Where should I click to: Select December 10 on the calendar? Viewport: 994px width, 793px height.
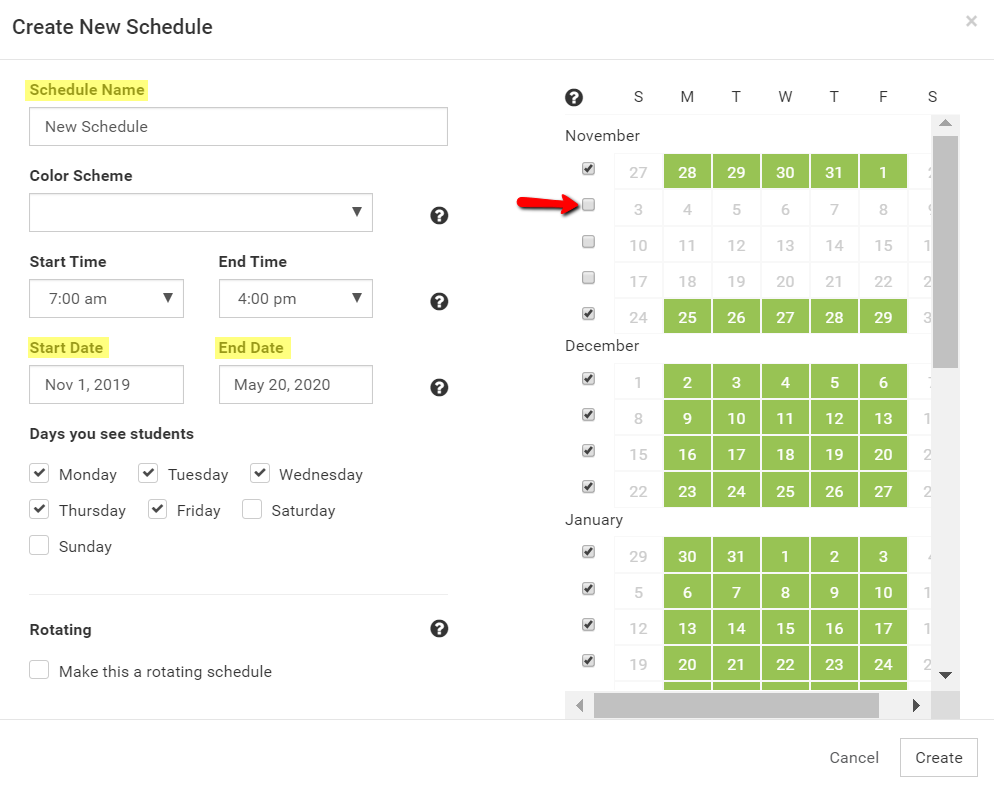(736, 418)
